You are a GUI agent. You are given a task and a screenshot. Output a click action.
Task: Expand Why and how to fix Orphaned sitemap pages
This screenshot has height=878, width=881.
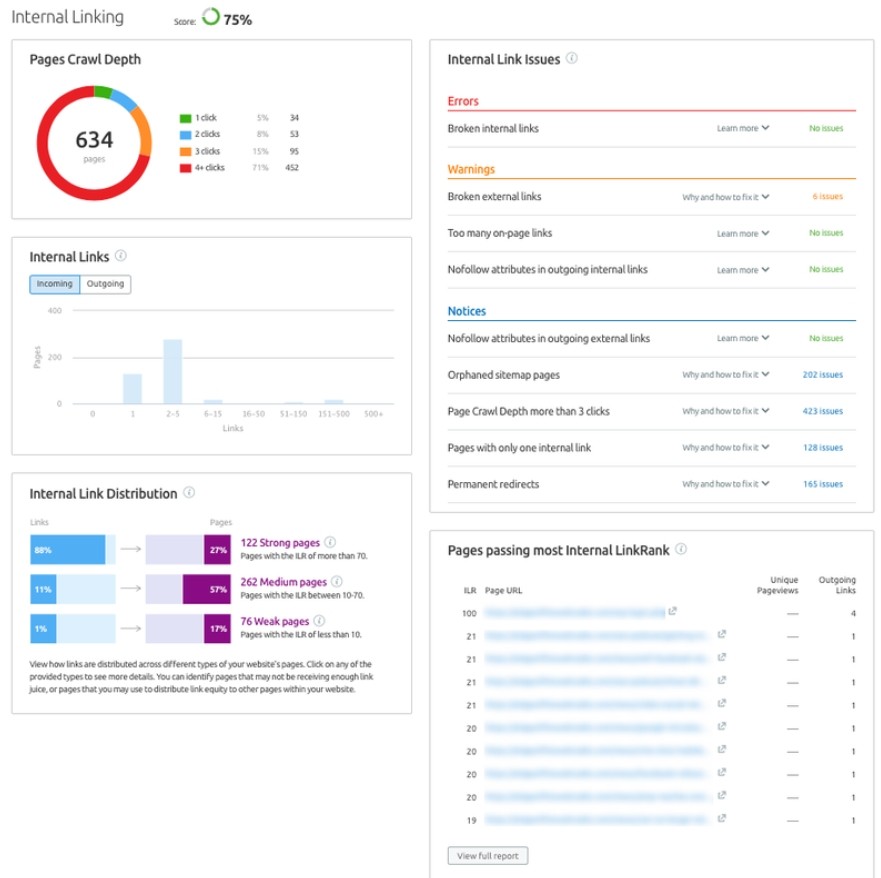click(x=726, y=375)
